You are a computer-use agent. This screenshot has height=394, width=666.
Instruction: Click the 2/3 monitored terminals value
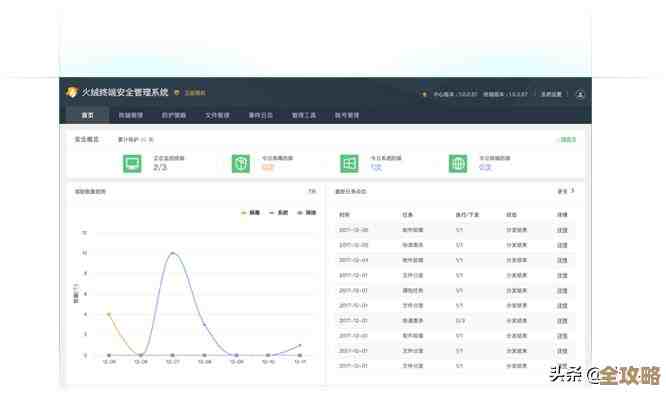[x=160, y=167]
